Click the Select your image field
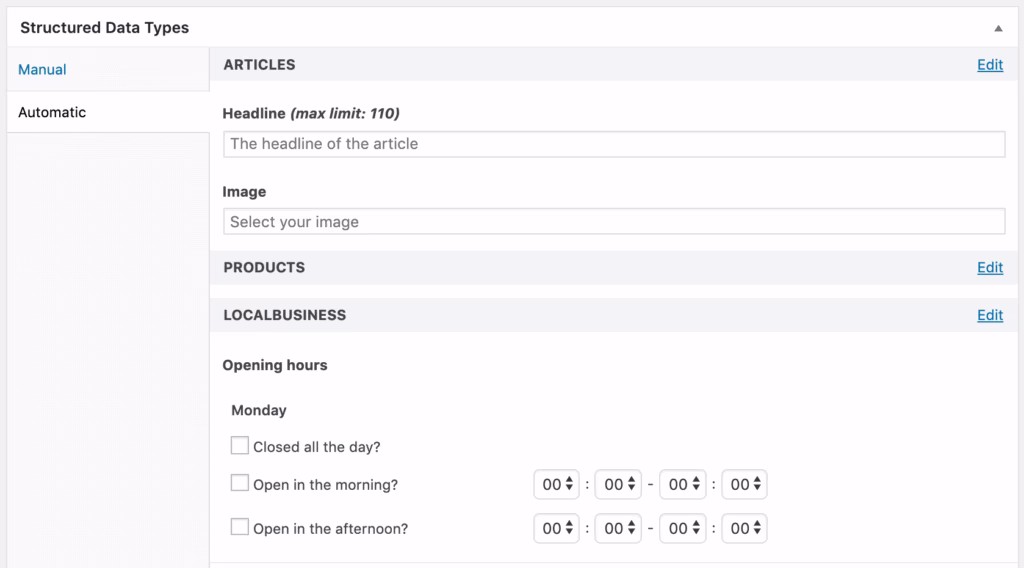1024x568 pixels. (613, 222)
